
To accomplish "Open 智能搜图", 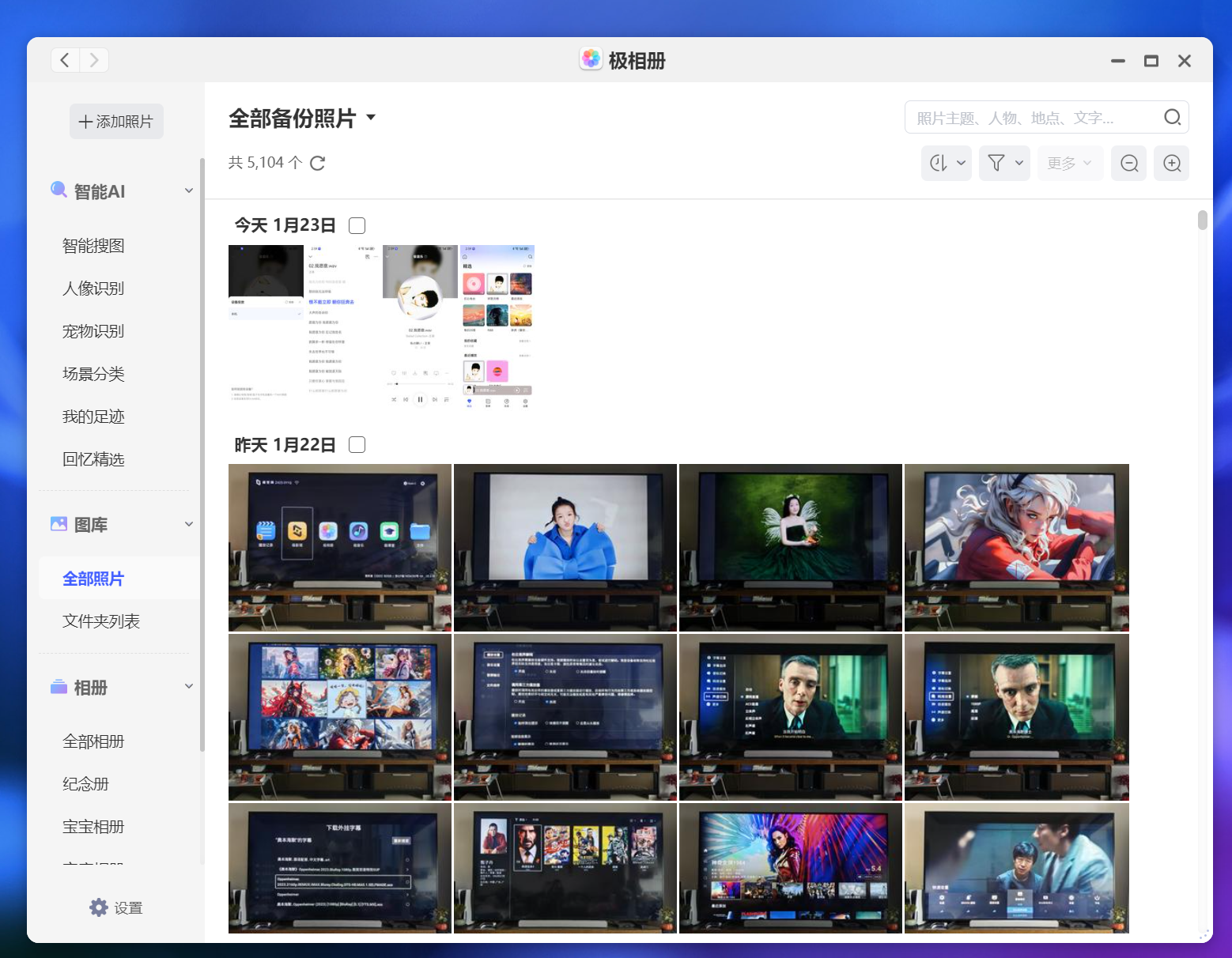I will [x=93, y=246].
